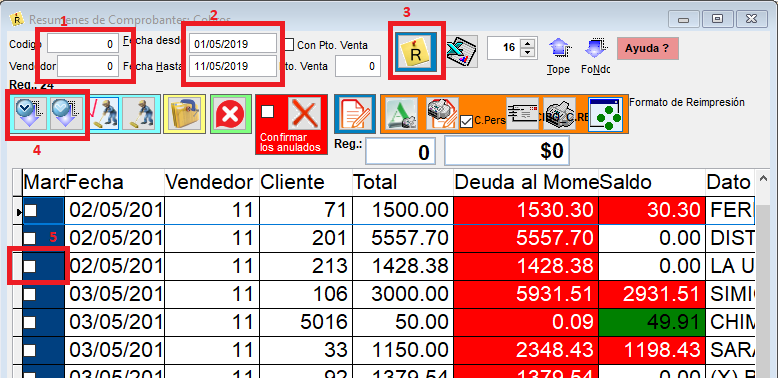Click the Ayuda ? help button
The width and height of the screenshot is (778, 378).
pyautogui.click(x=648, y=49)
